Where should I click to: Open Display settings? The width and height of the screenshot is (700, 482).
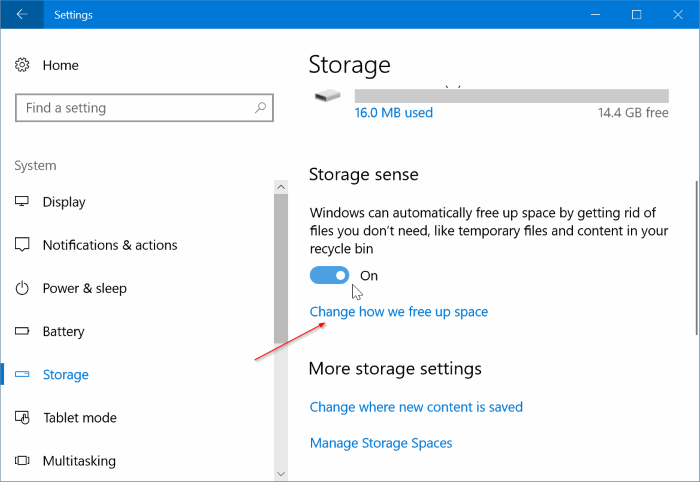click(64, 202)
